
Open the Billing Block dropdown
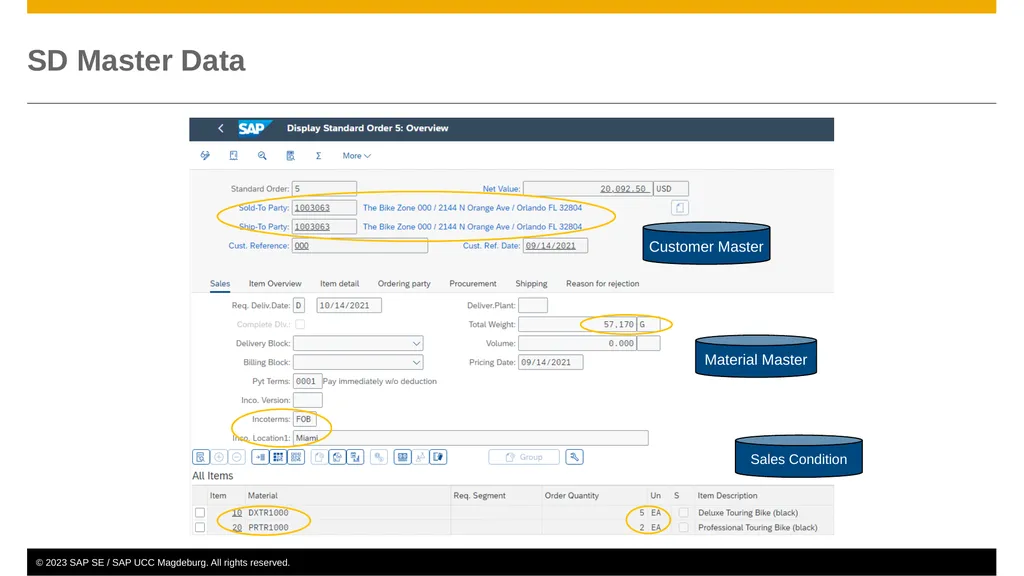coord(358,362)
